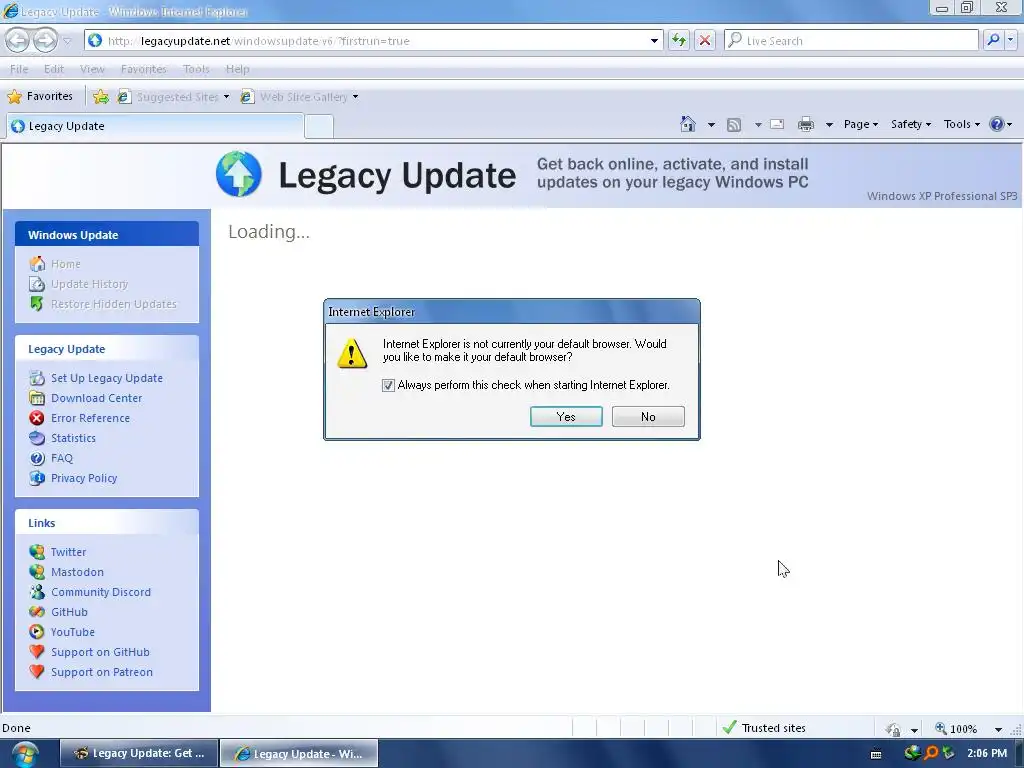Open the Edit menu
The width and height of the screenshot is (1024, 768).
click(54, 69)
